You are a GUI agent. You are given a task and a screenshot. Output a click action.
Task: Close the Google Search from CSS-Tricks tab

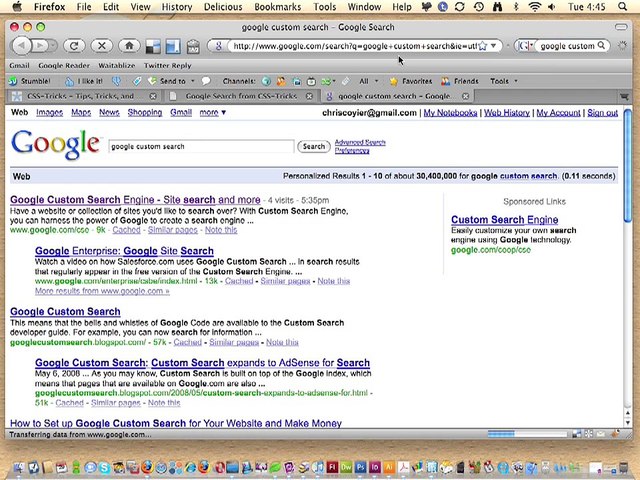309,96
